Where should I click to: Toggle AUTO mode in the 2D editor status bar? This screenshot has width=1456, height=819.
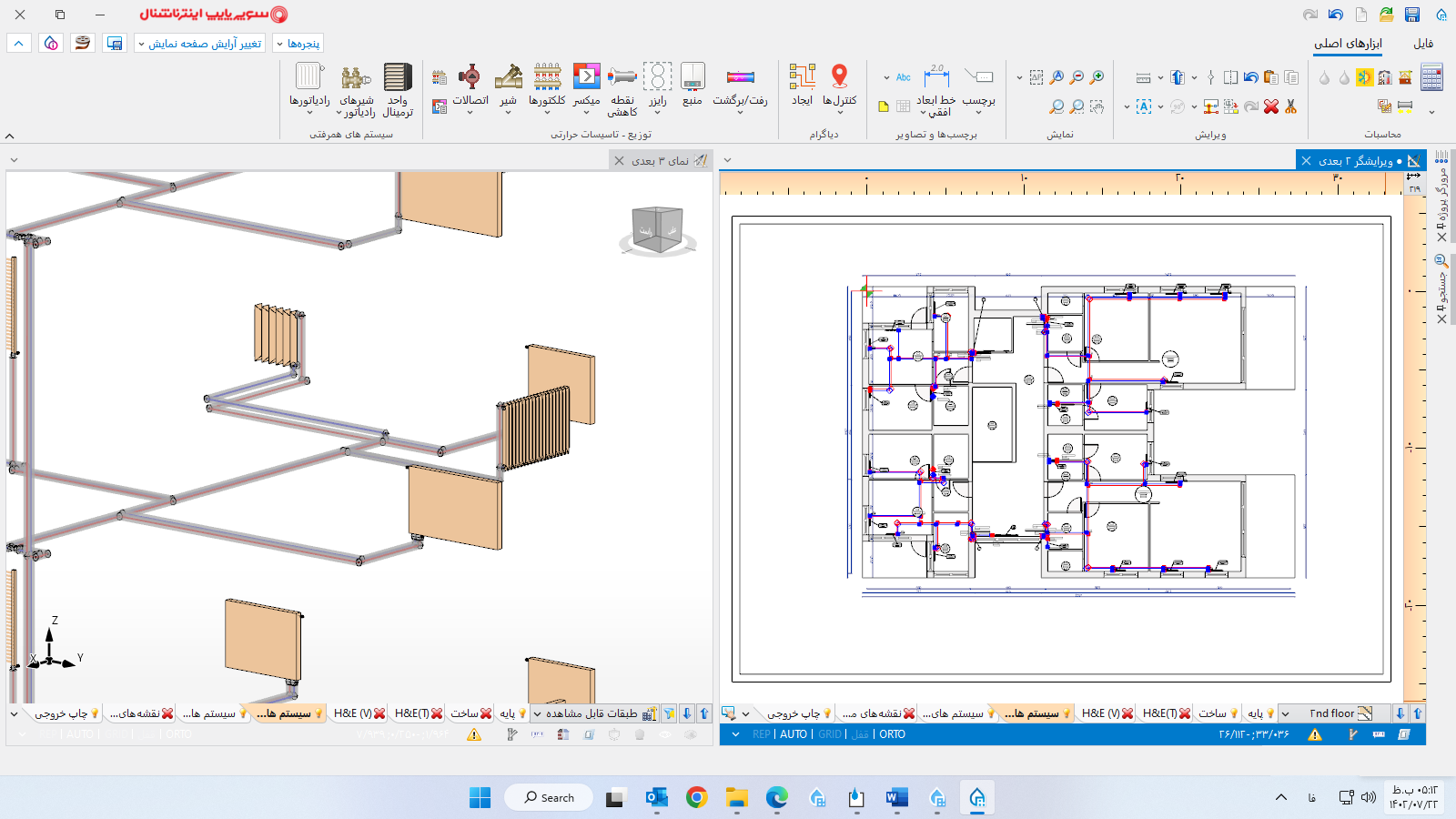tap(793, 734)
